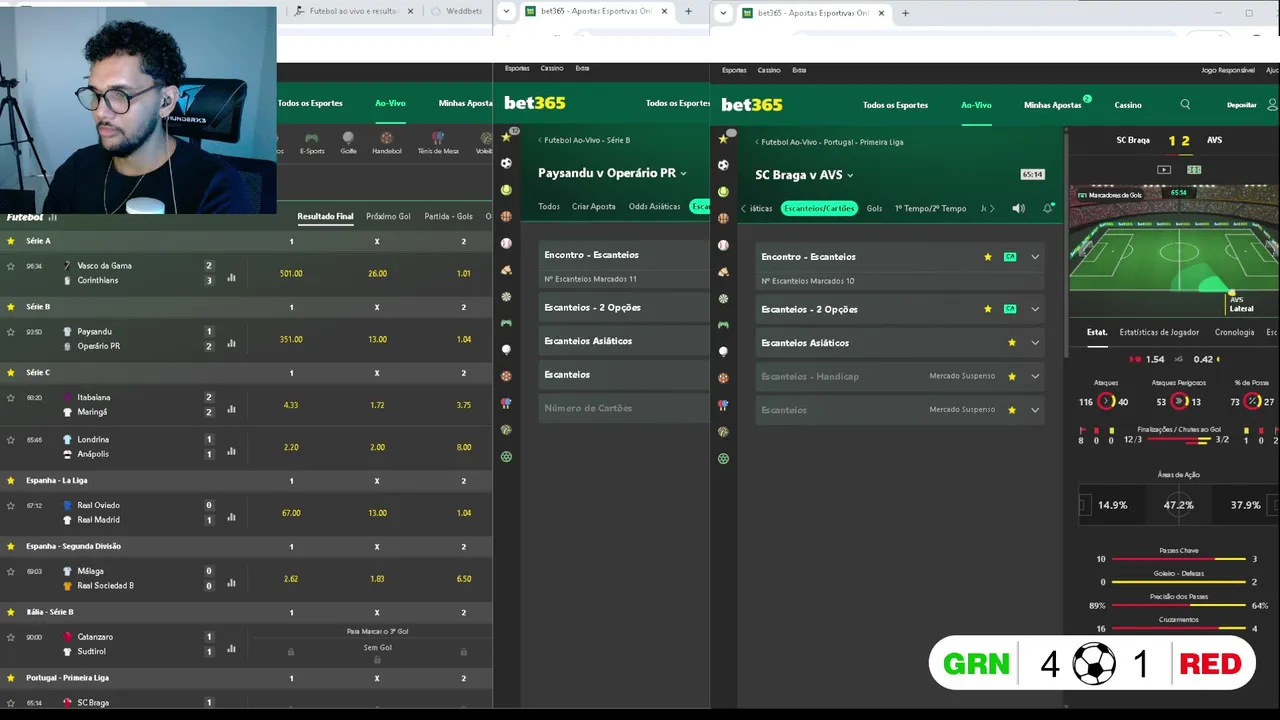Image resolution: width=1280 pixels, height=720 pixels.
Task: Switch to Próximo Gol market tab
Action: 388,216
